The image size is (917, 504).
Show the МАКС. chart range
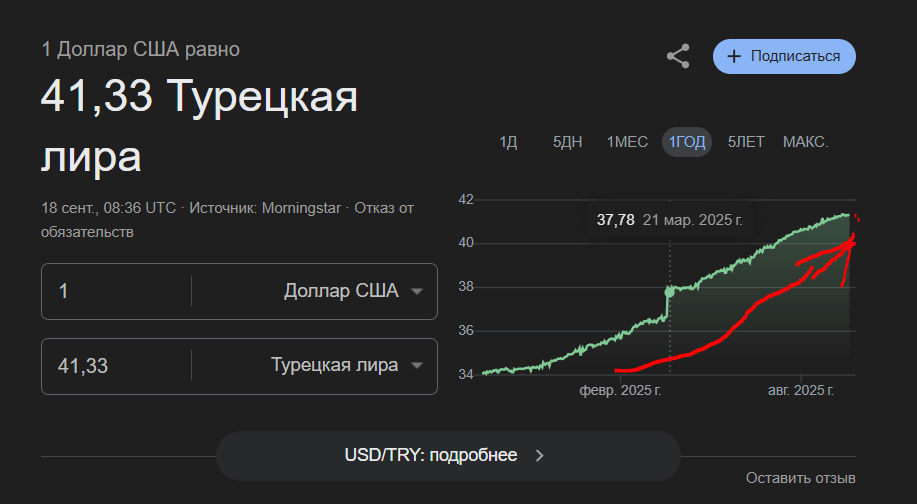(805, 142)
